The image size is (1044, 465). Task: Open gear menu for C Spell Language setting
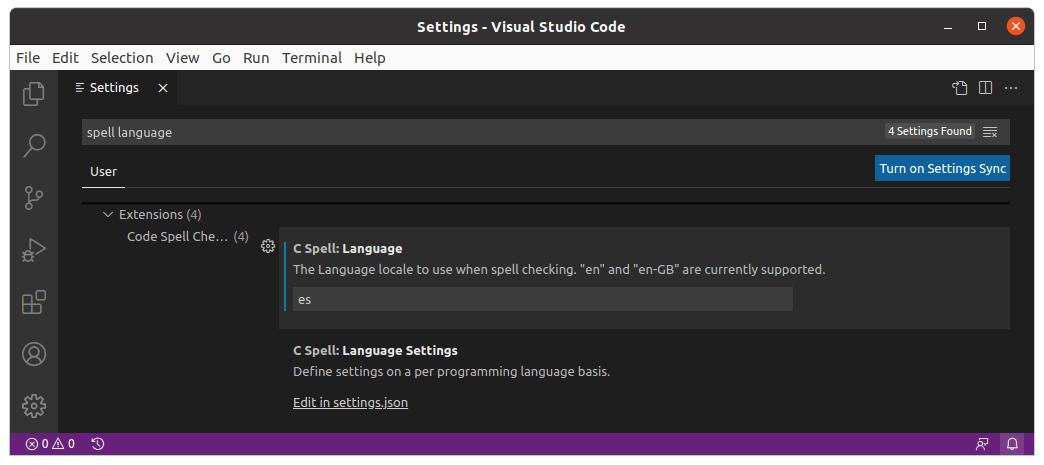(267, 246)
